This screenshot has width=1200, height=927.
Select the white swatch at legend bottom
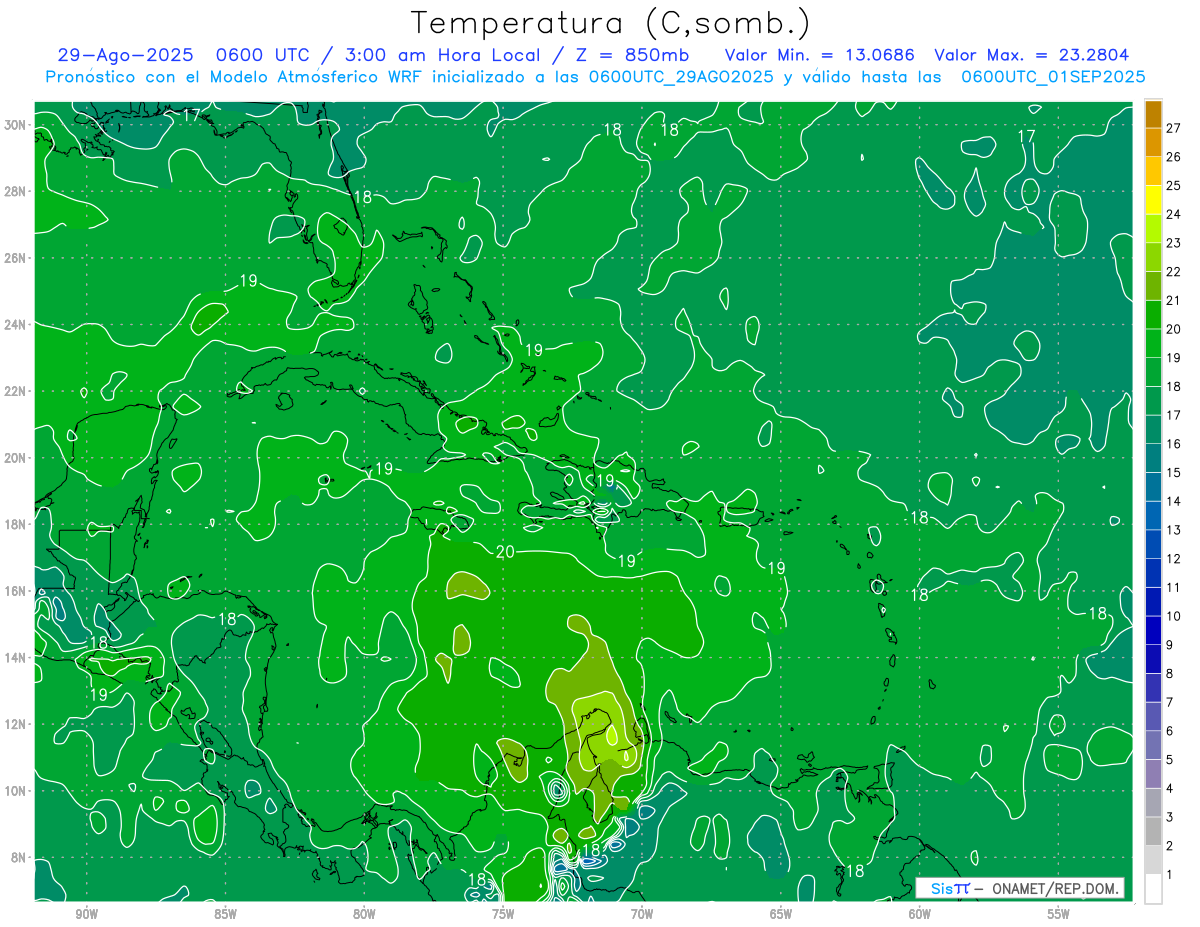[1153, 888]
